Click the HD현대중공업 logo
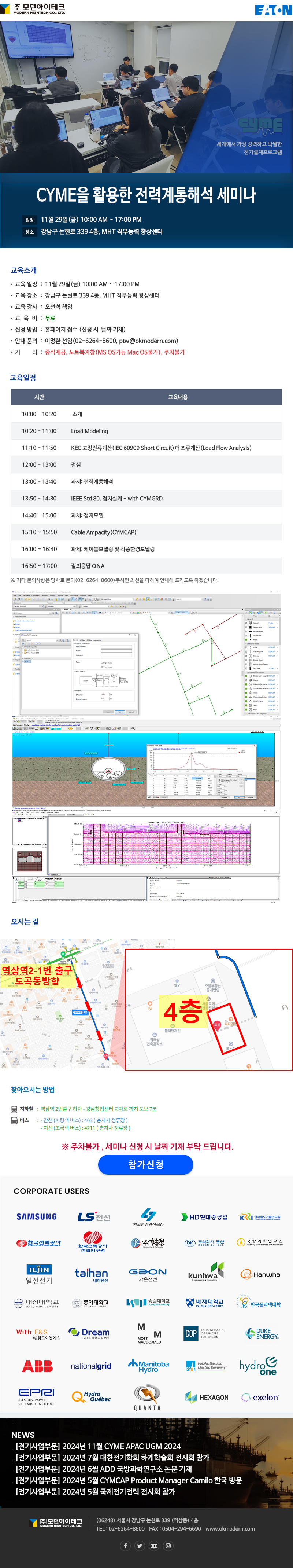Viewport: 293px width, 1568px height. point(204,1217)
